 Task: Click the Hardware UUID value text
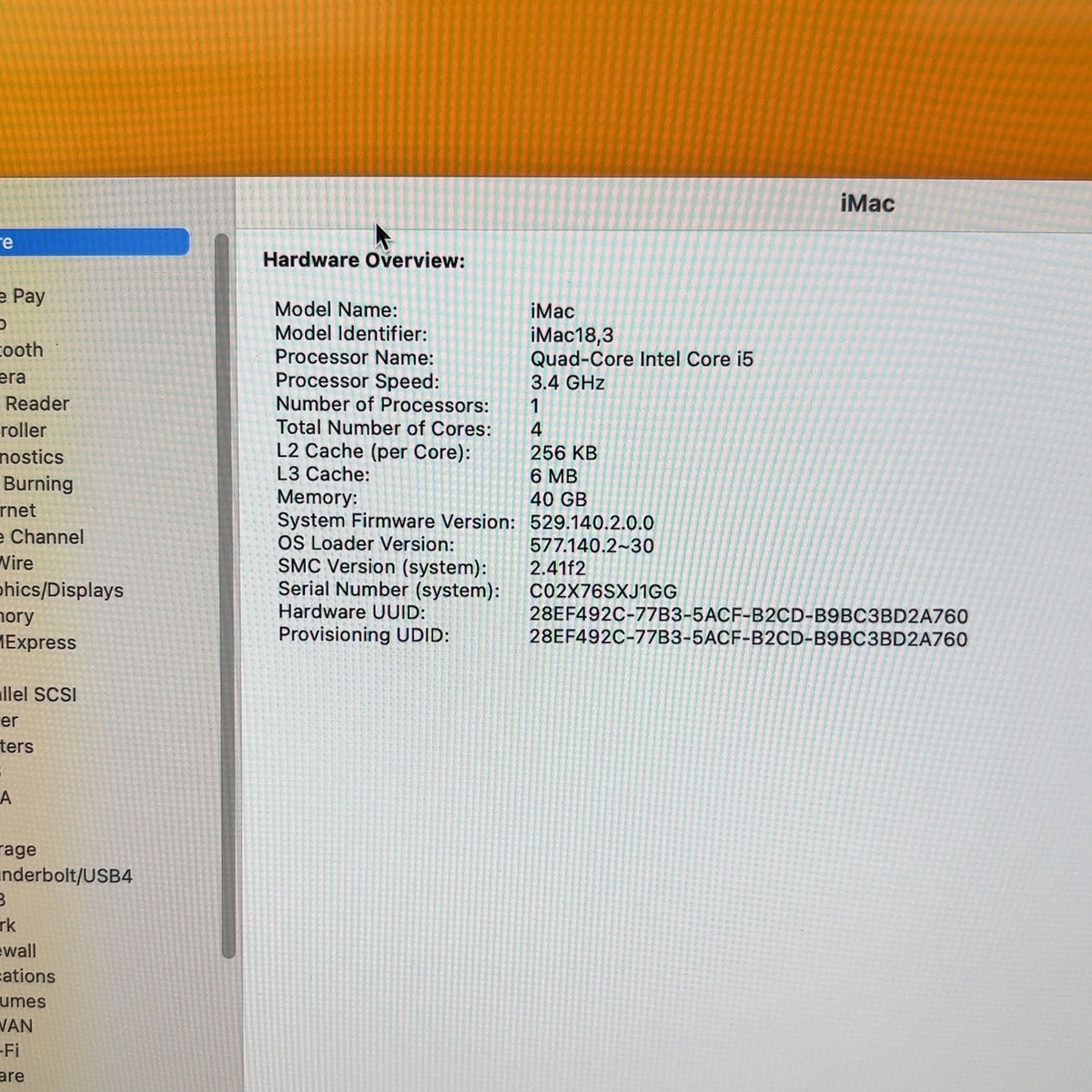(749, 615)
